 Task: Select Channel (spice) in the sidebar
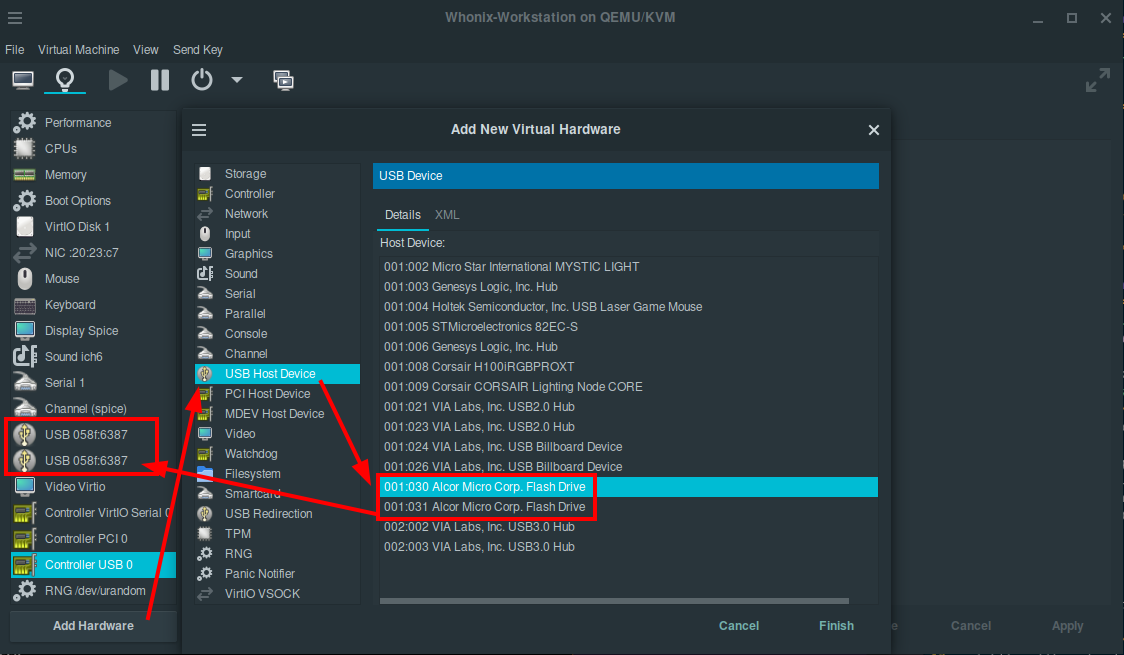point(93,408)
